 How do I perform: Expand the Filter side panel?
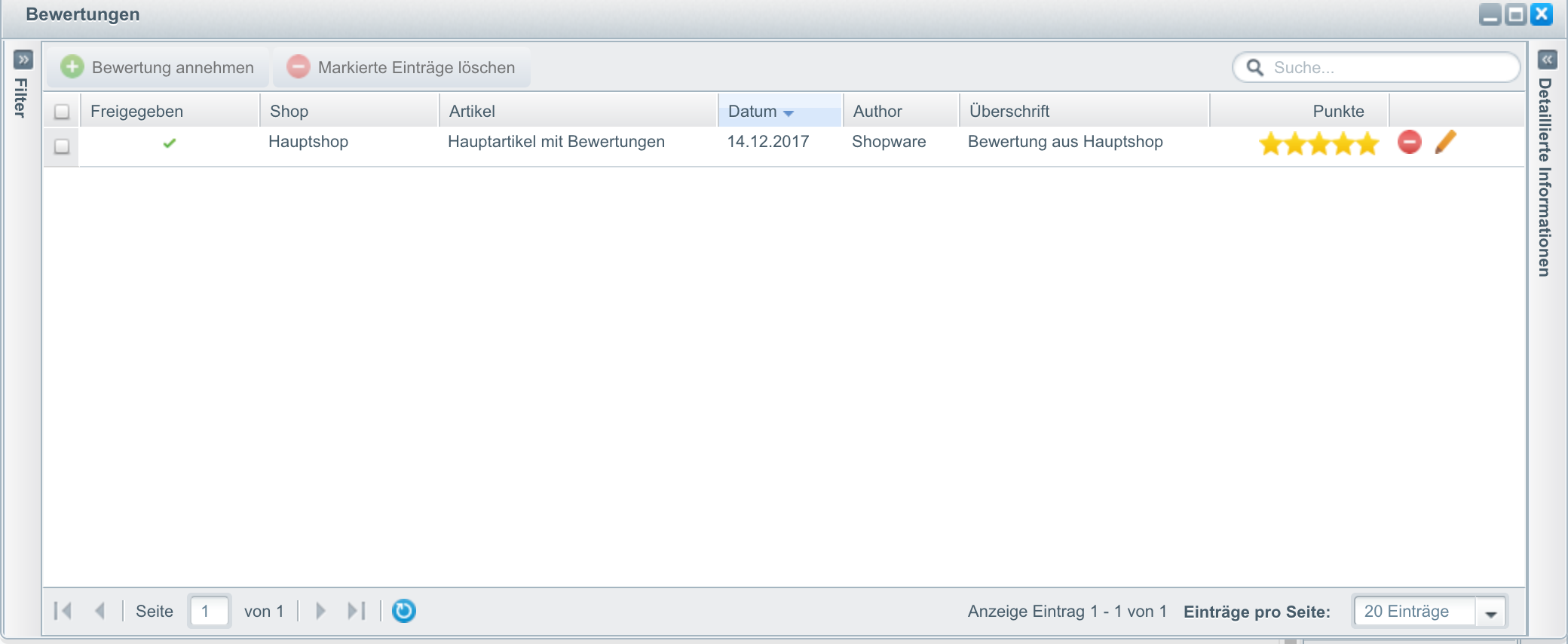pos(23,59)
